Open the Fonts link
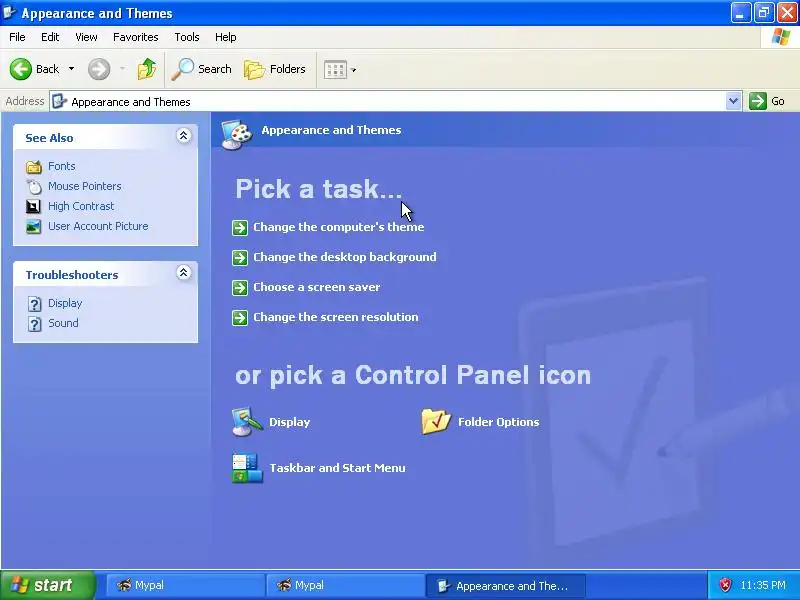This screenshot has height=600, width=800. [62, 166]
